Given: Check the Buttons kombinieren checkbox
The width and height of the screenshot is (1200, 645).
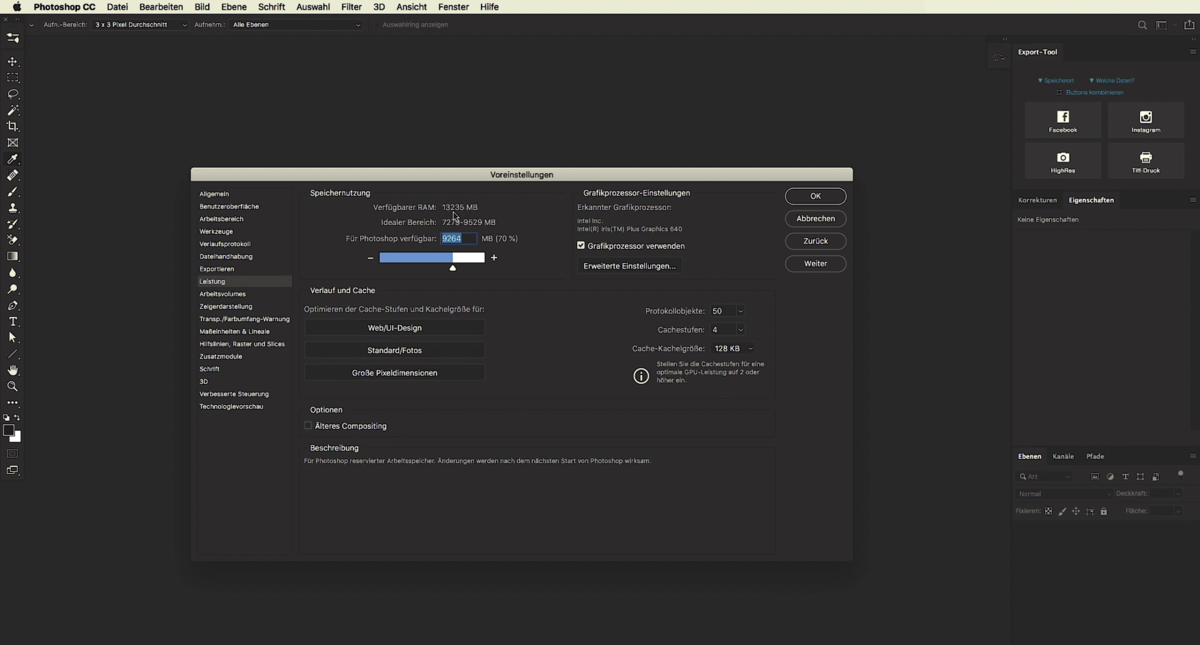Looking at the screenshot, I should point(1060,92).
